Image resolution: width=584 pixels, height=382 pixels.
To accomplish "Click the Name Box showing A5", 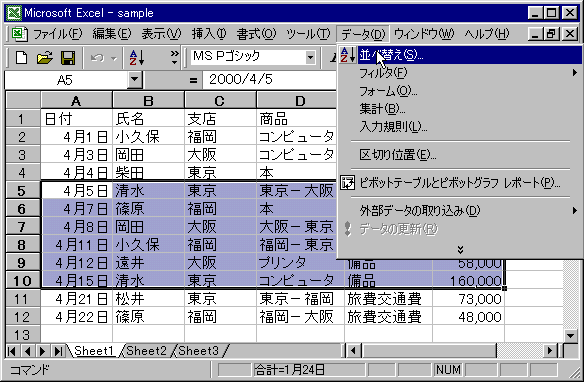I will 66,80.
